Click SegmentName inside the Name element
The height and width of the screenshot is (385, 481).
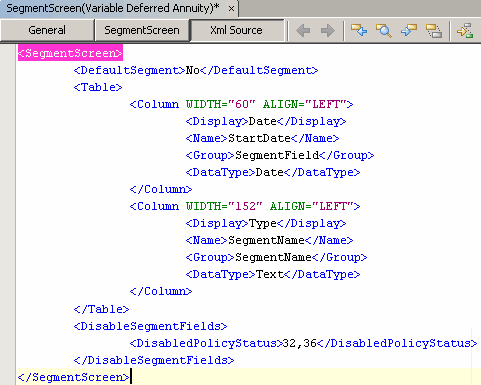[266, 240]
